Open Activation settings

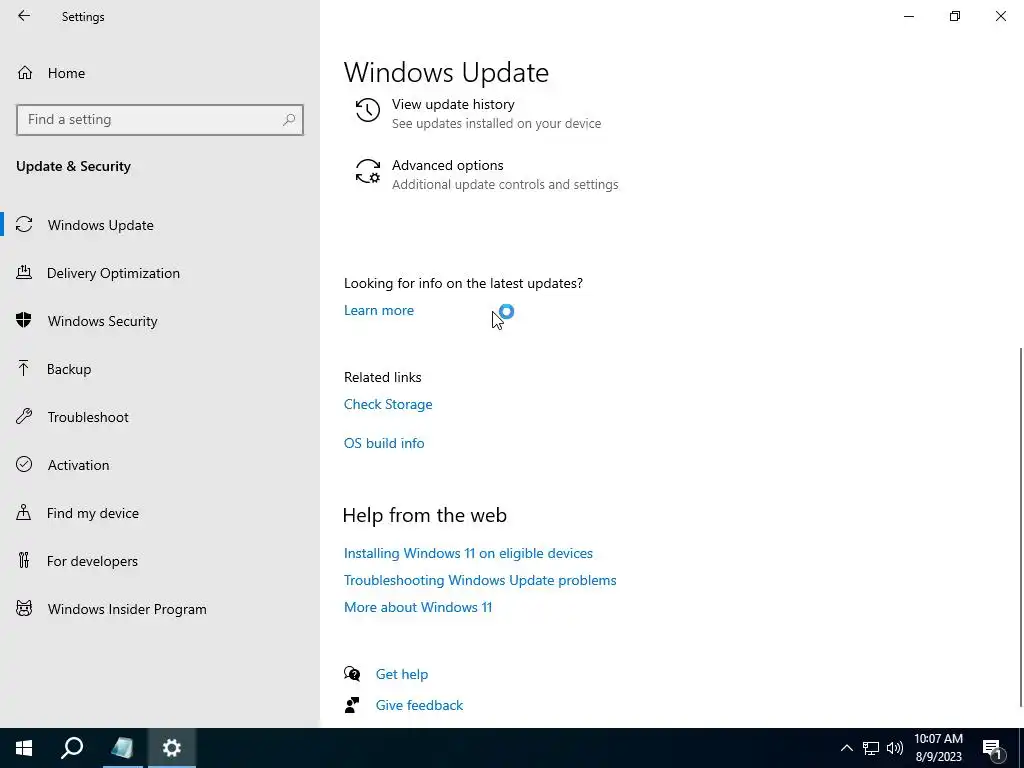(x=78, y=465)
